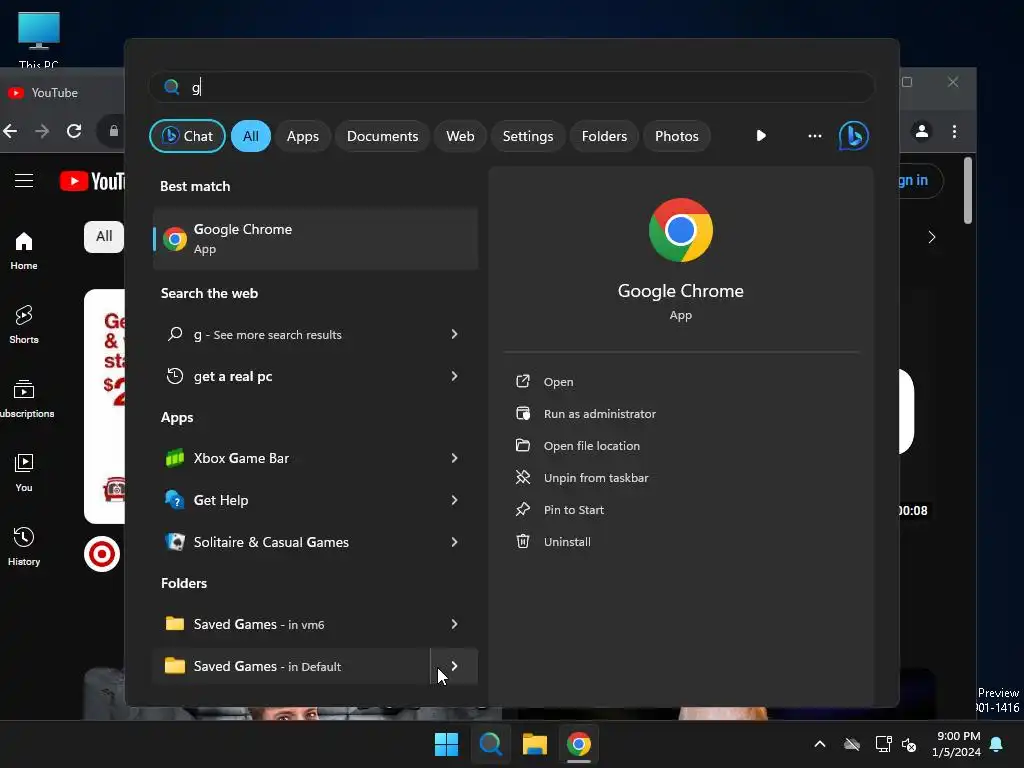1024x768 pixels.
Task: Switch to the Apps filter
Action: tap(302, 136)
